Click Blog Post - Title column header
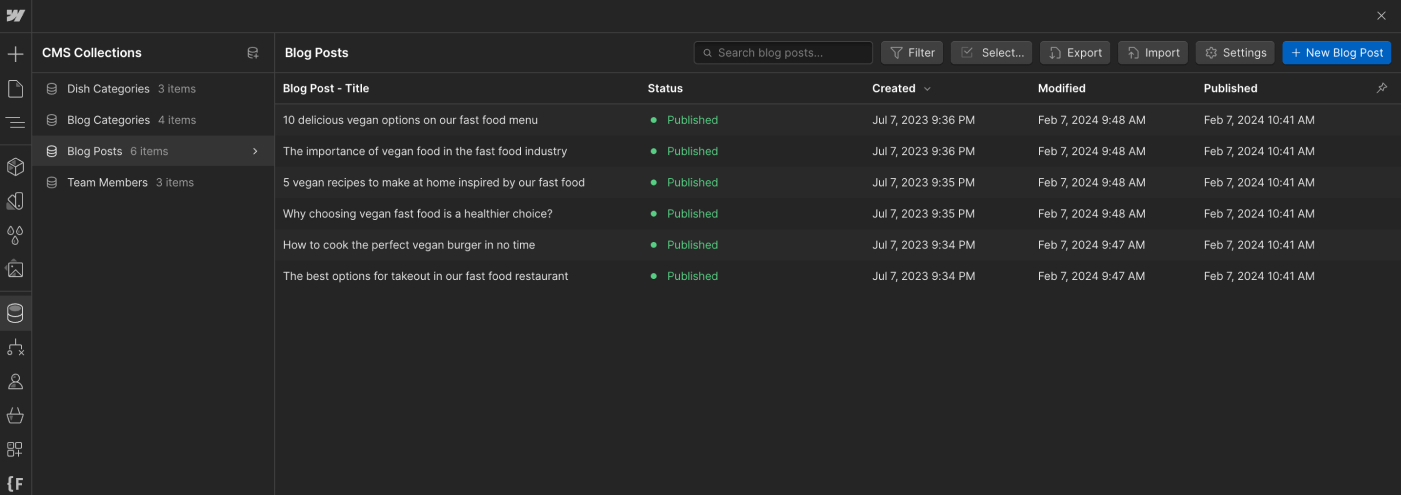This screenshot has width=1401, height=495. tap(326, 88)
